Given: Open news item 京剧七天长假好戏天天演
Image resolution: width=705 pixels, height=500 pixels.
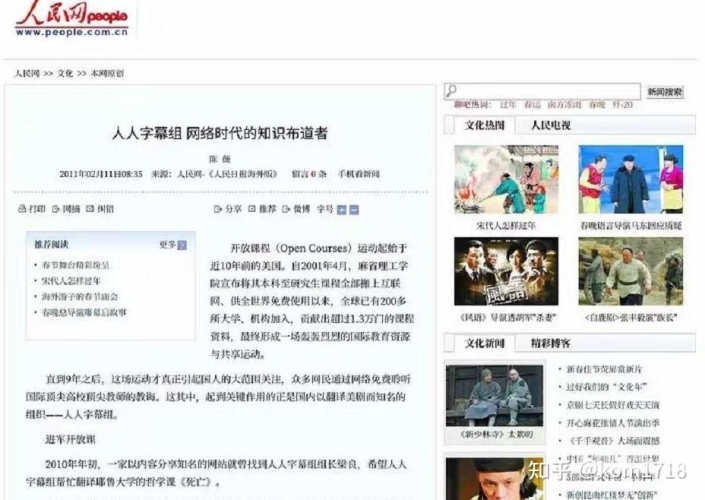Looking at the screenshot, I should (x=613, y=405).
